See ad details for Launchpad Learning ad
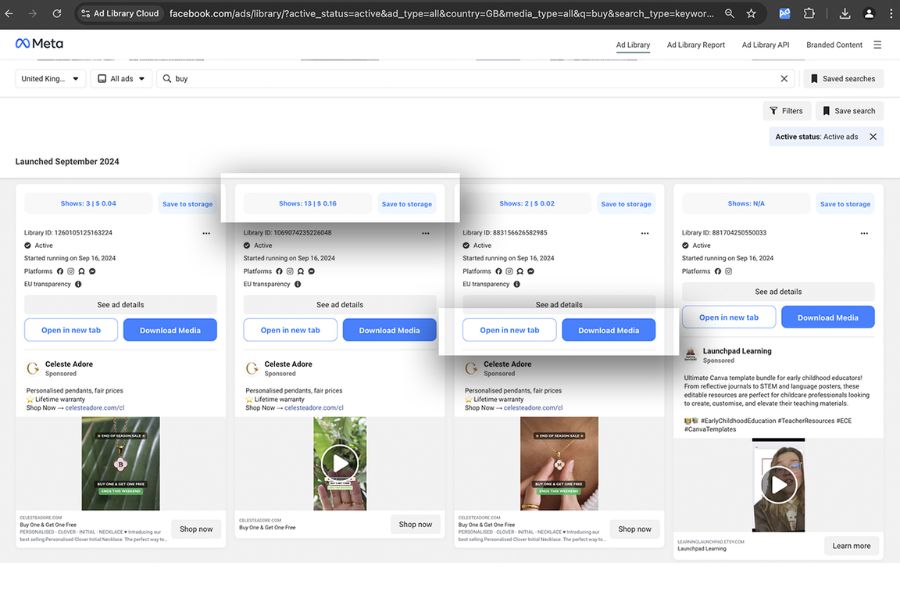 pos(778,292)
